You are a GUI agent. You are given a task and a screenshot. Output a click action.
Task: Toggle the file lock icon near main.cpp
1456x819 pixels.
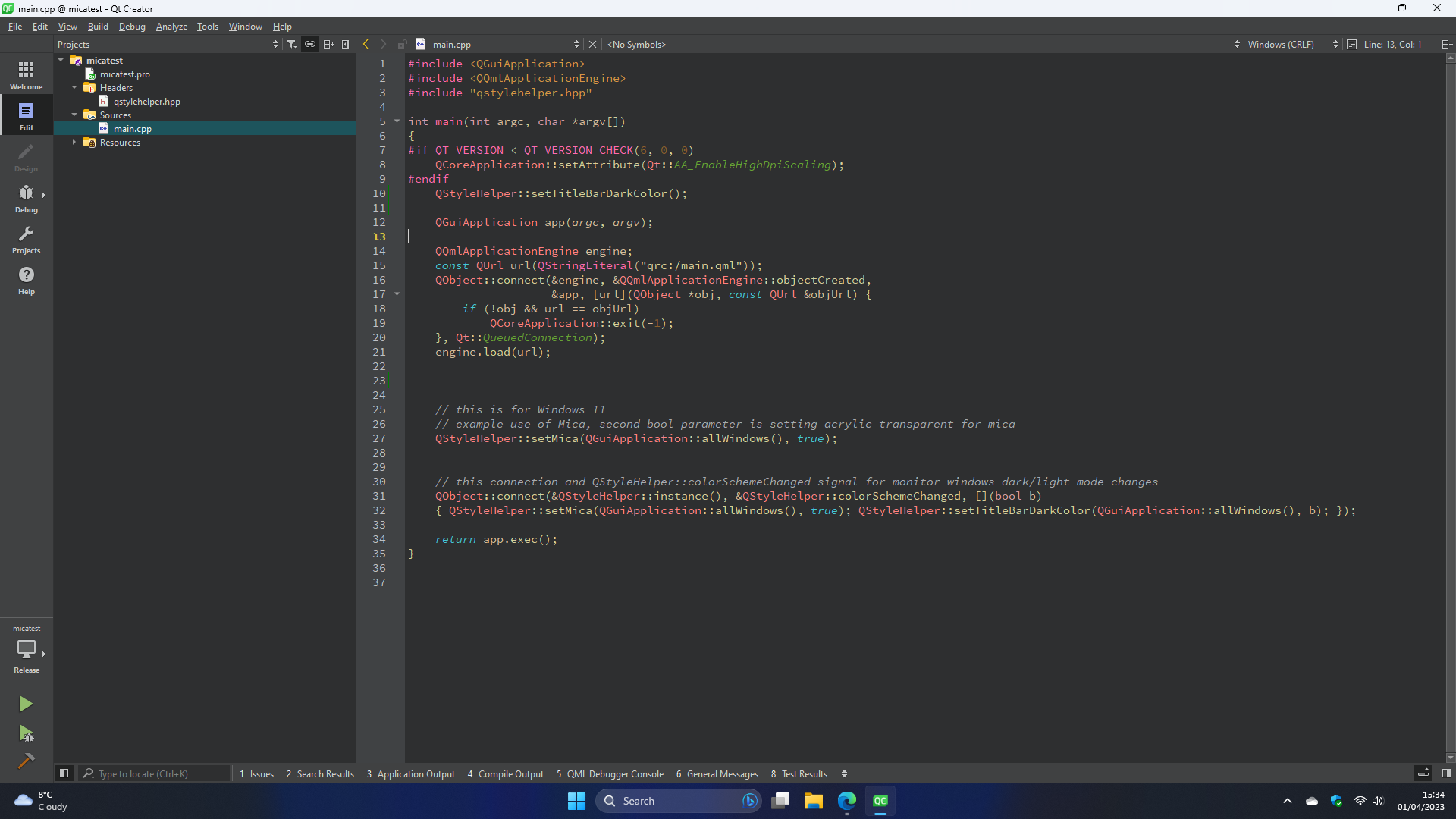[x=403, y=44]
